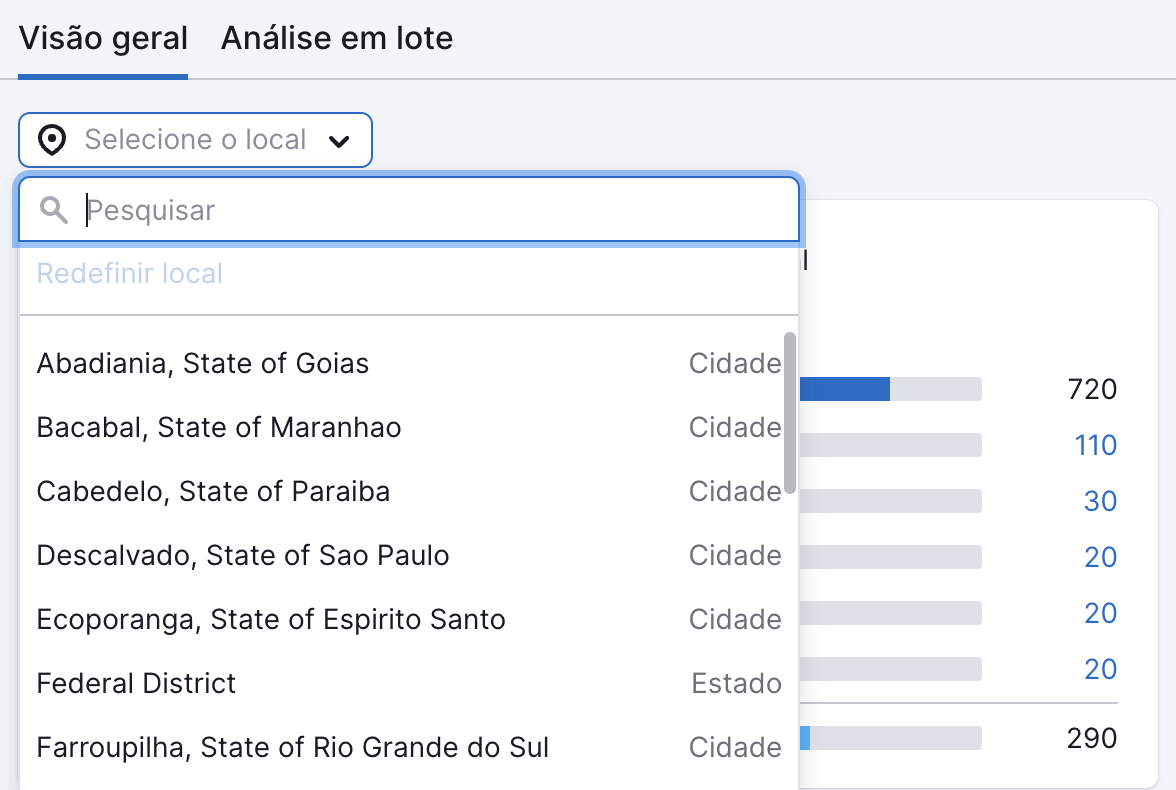Click the location pin icon
Image resolution: width=1176 pixels, height=790 pixels.
click(x=51, y=140)
